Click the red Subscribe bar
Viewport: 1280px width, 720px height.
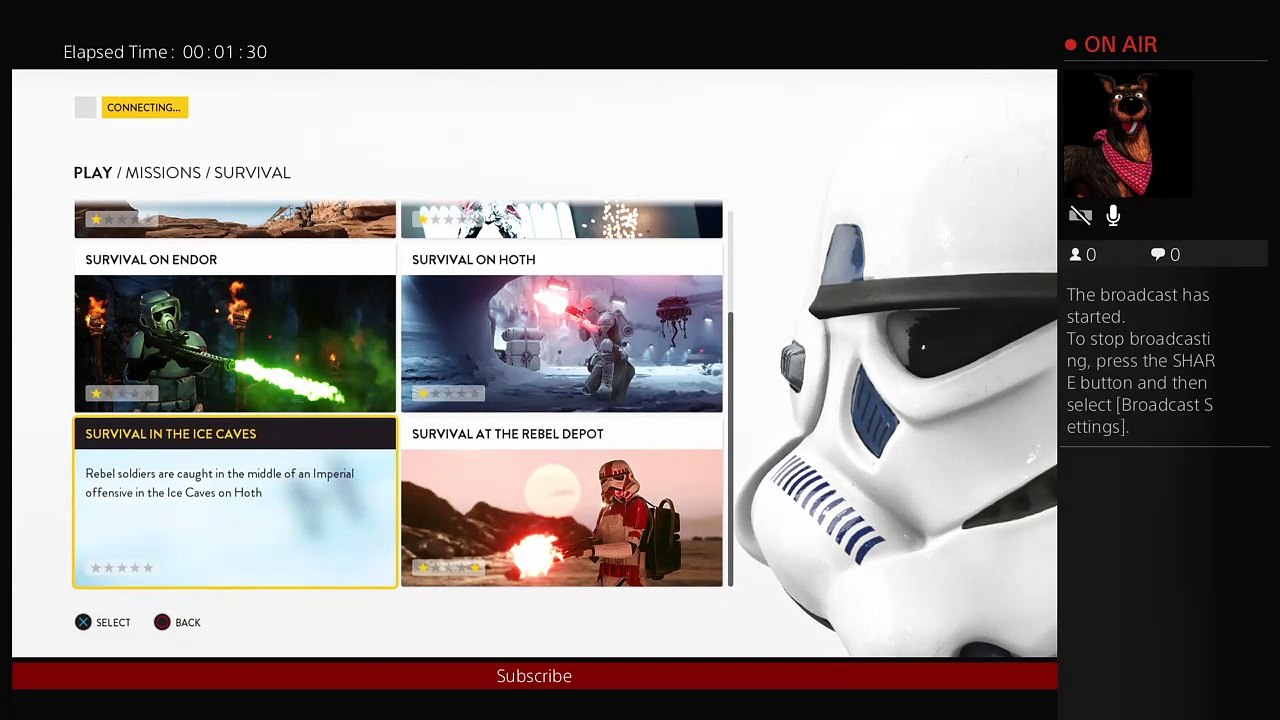(x=534, y=676)
